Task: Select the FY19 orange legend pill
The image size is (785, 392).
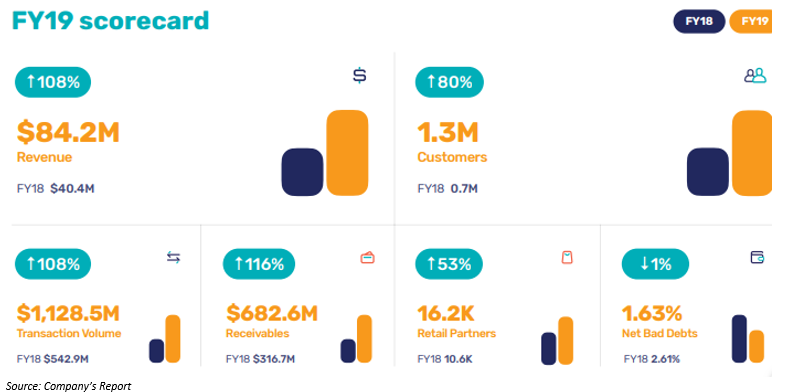Action: (751, 22)
